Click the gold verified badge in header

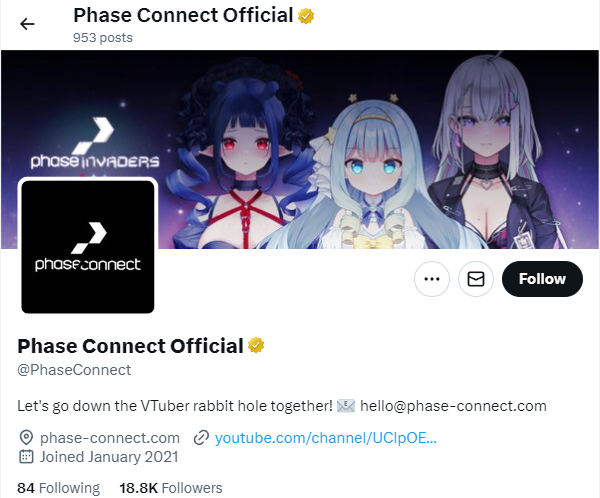[x=306, y=16]
